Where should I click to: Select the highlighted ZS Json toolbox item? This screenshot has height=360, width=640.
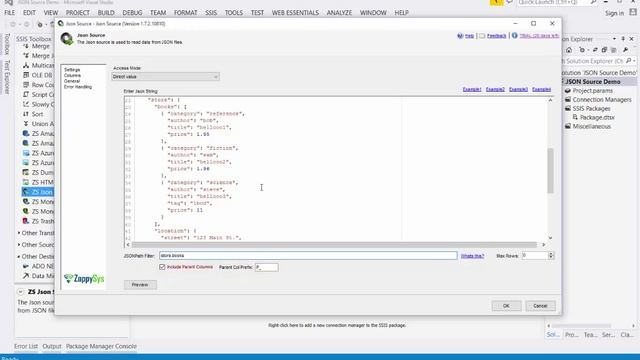coord(38,192)
